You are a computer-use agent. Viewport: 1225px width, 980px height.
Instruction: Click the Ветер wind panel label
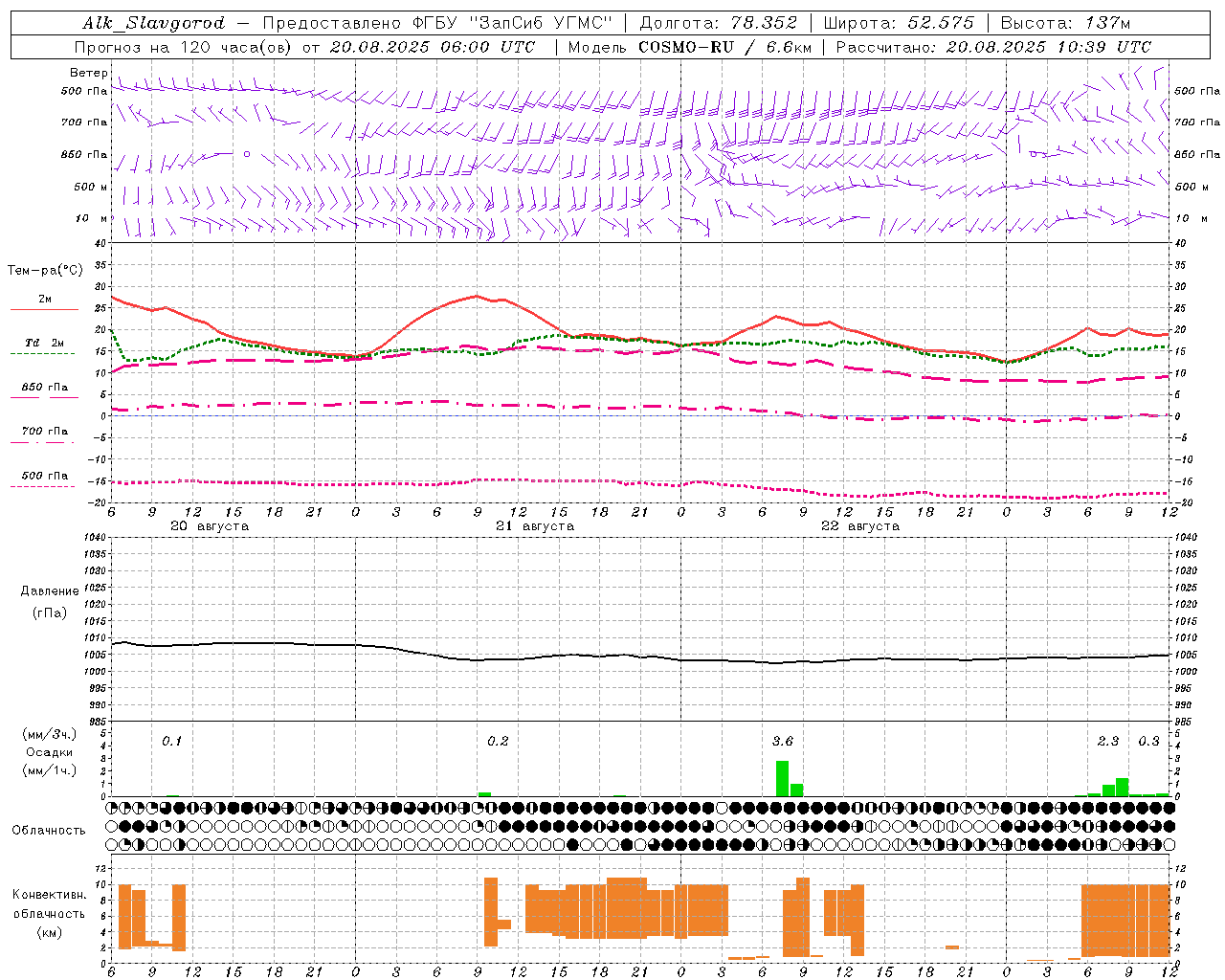(x=89, y=73)
